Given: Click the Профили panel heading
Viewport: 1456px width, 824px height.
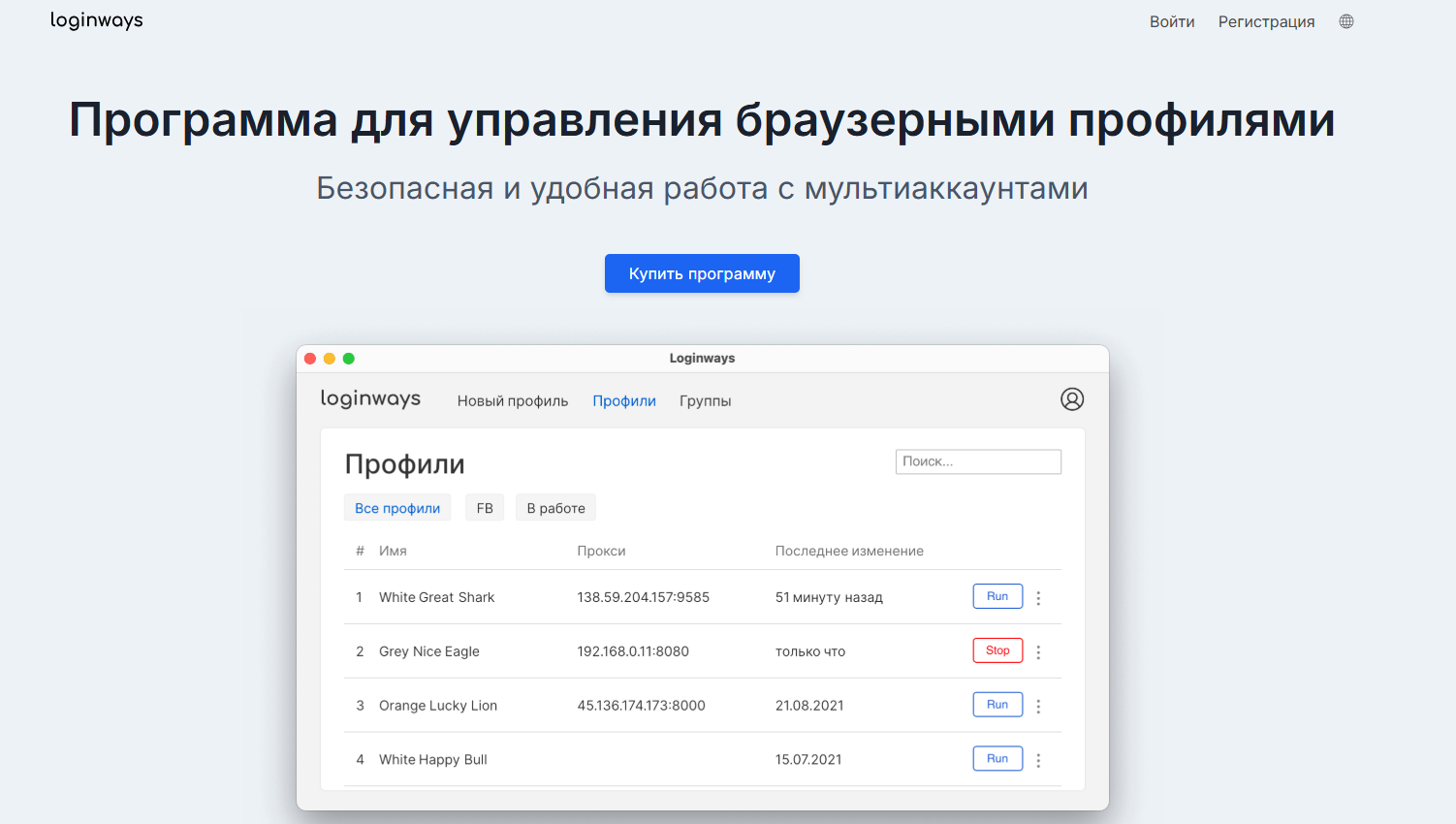Looking at the screenshot, I should point(405,464).
